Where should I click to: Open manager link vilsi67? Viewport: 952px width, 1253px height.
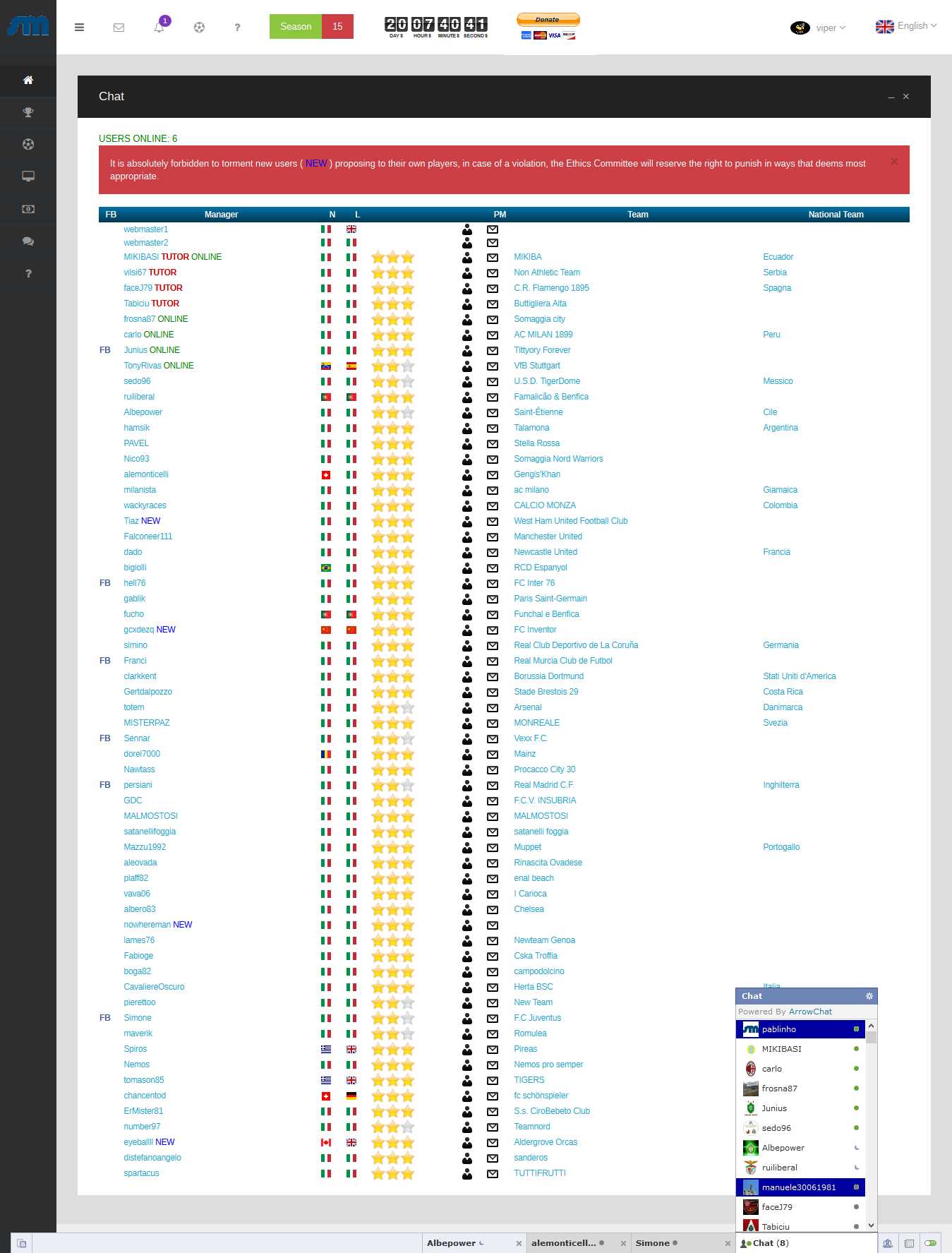click(135, 272)
